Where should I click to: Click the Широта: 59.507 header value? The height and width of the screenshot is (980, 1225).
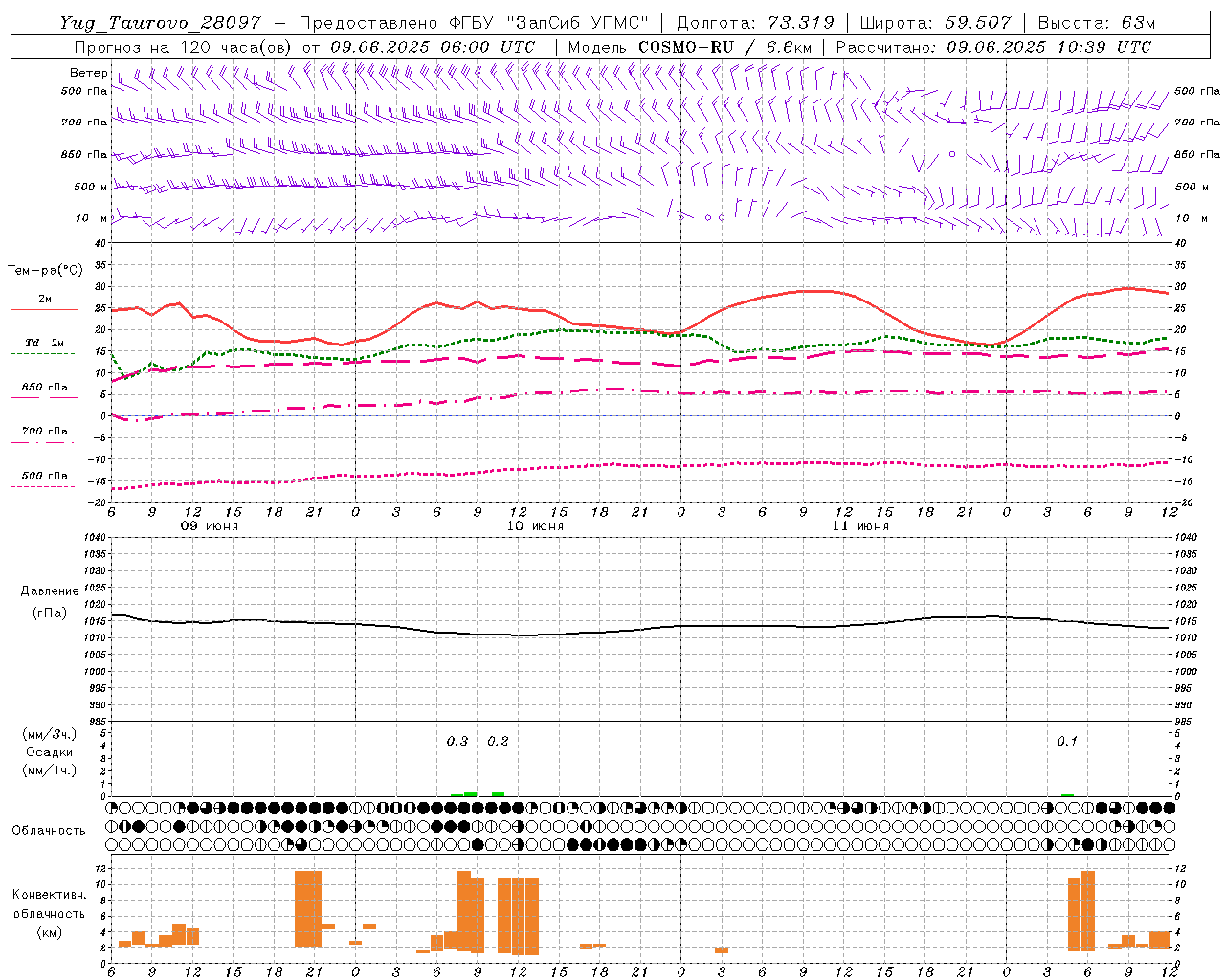934,23
